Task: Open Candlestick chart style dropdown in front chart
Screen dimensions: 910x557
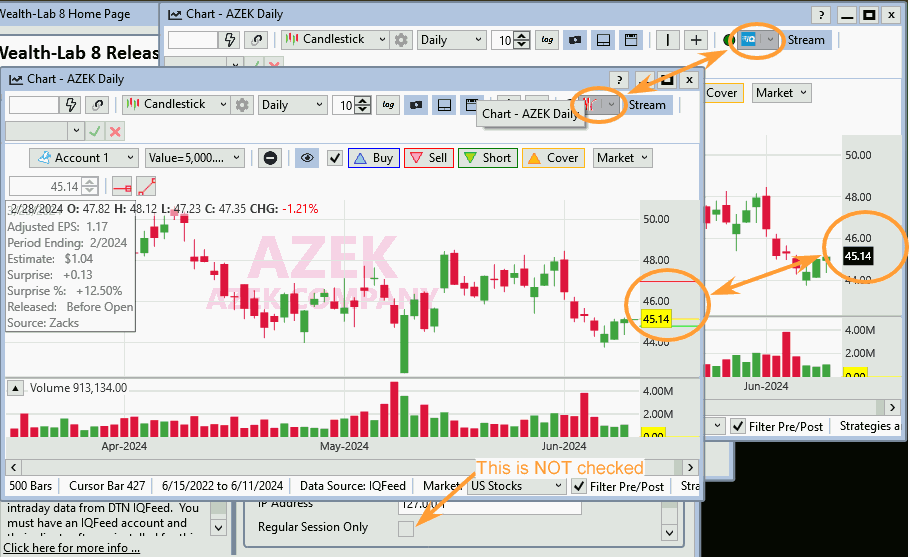Action: (x=176, y=105)
